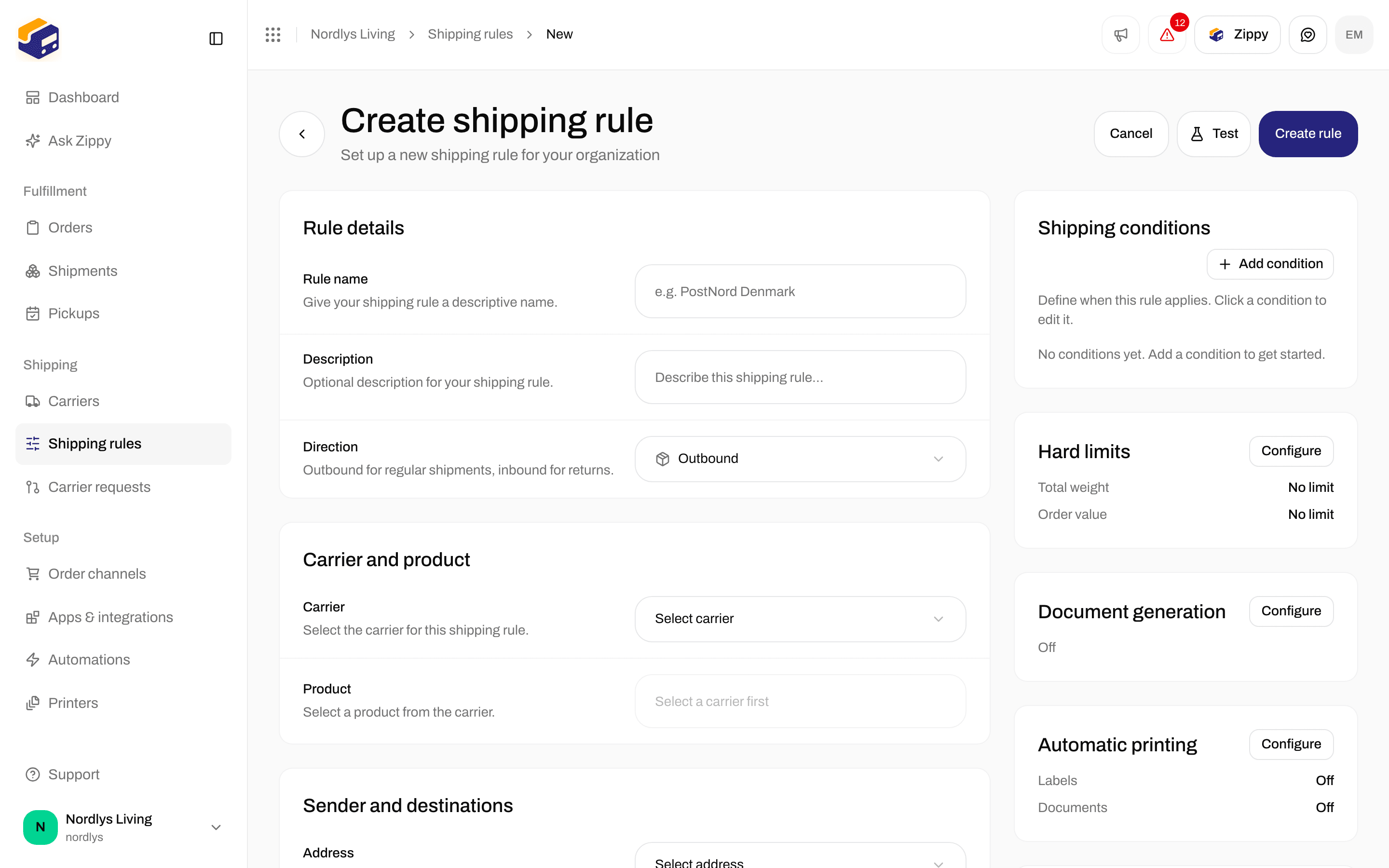Click Shipping rules breadcrumb link
Image resolution: width=1389 pixels, height=868 pixels.
tap(470, 34)
